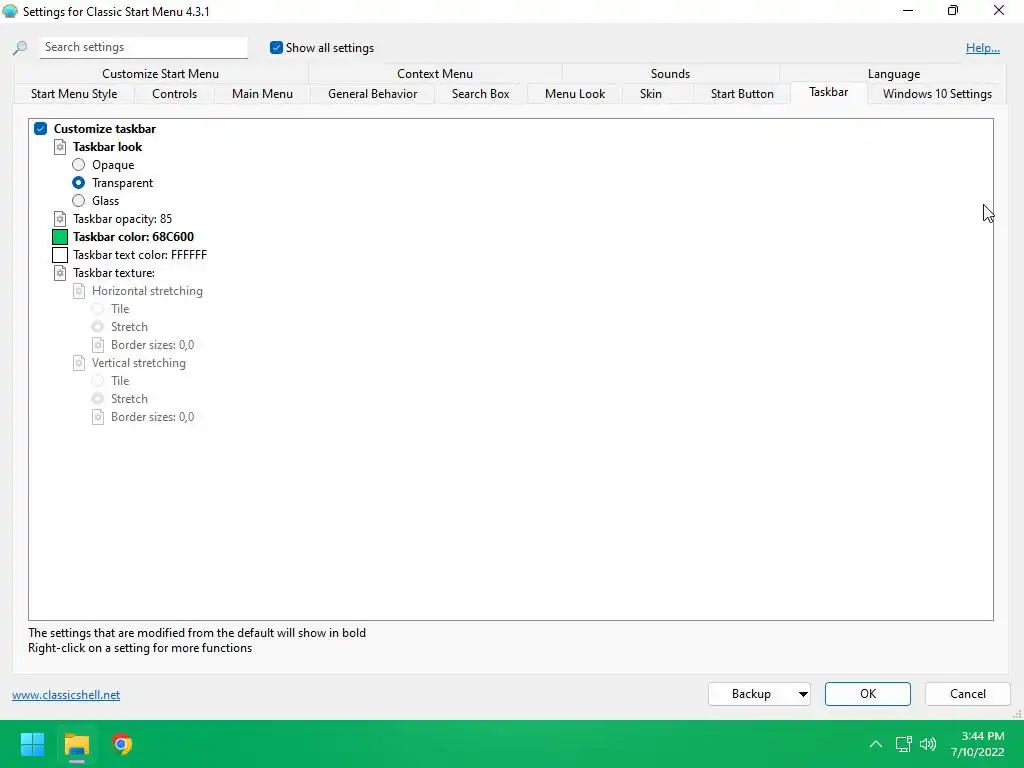This screenshot has height=768, width=1024.
Task: Focus the Search settings input field
Action: click(144, 47)
